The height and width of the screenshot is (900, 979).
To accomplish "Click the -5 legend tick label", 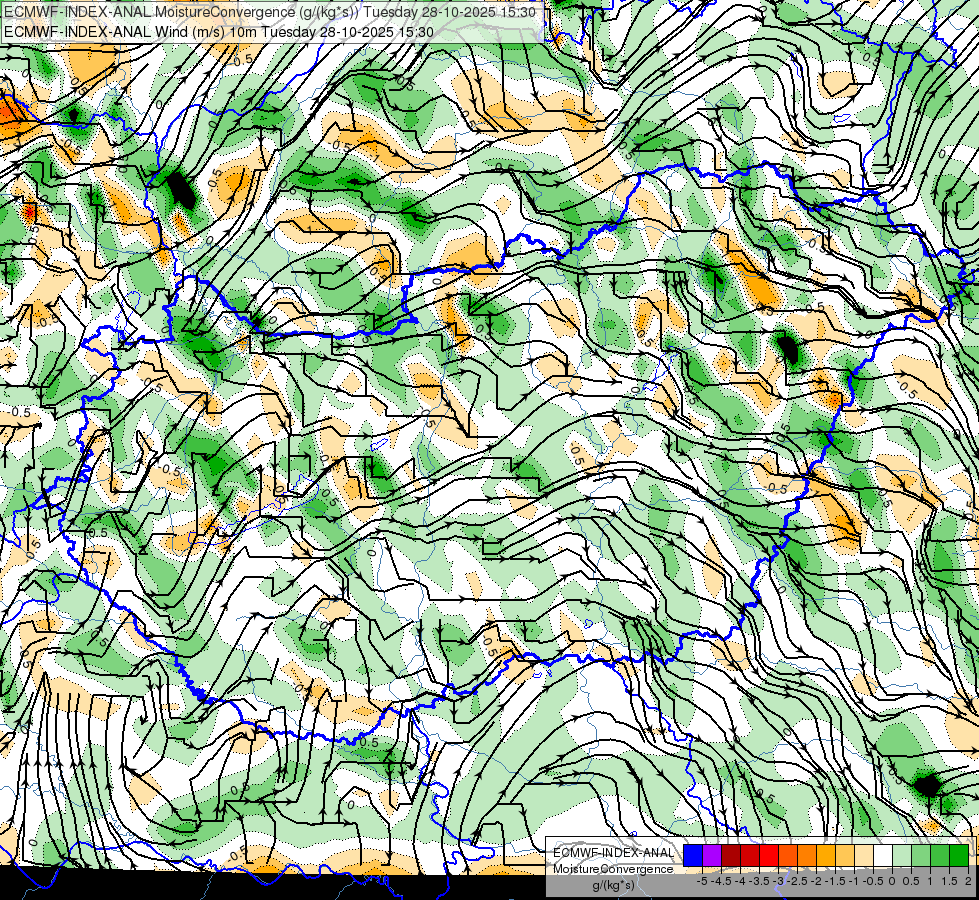I will [x=702, y=881].
